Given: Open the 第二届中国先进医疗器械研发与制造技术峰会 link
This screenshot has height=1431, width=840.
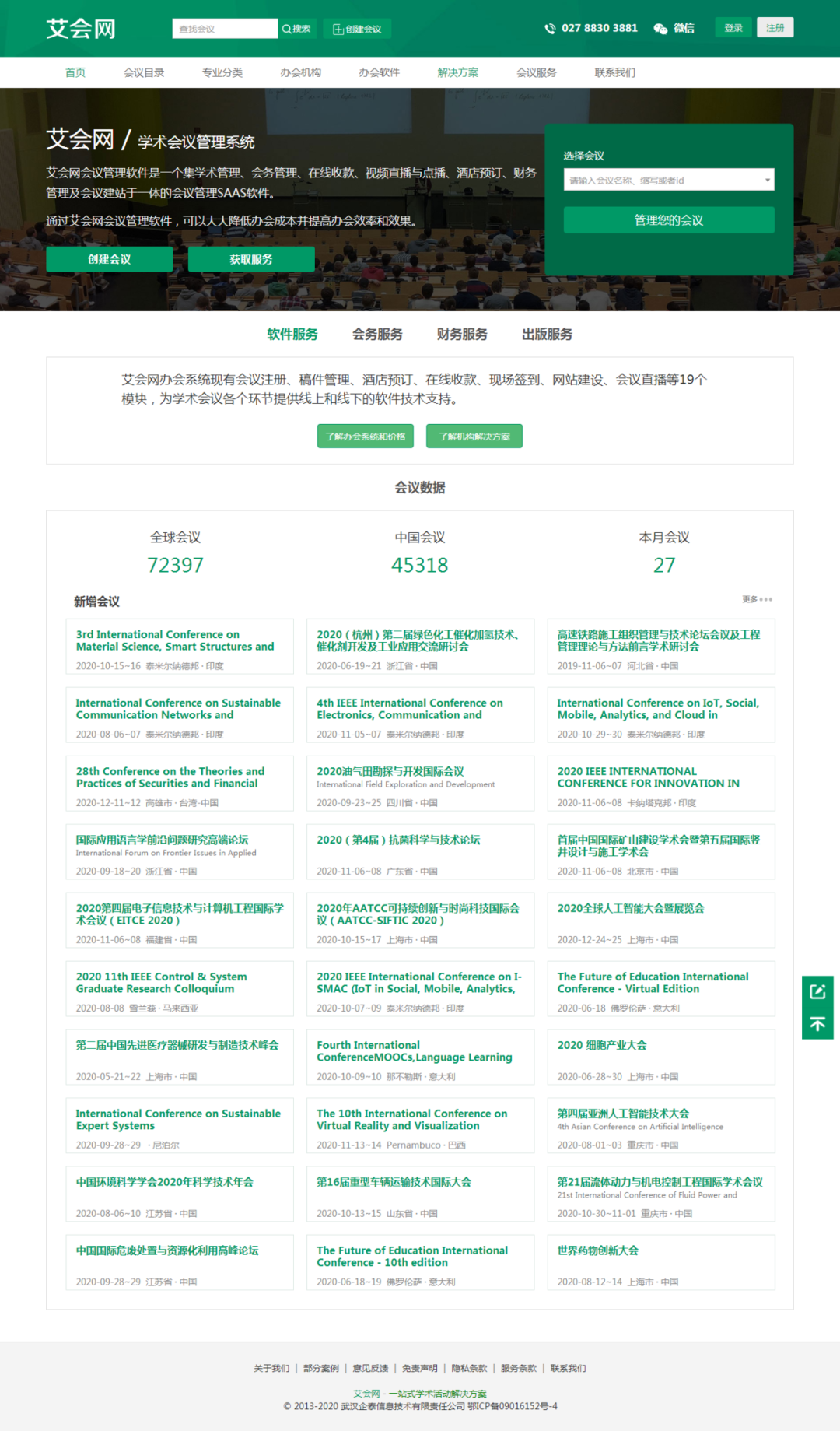Looking at the screenshot, I should (177, 1045).
